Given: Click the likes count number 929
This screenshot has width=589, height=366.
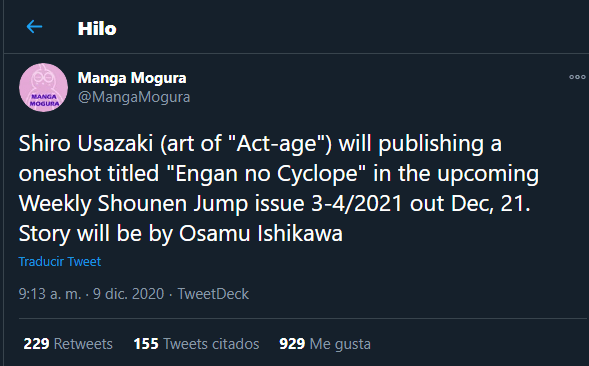Looking at the screenshot, I should [x=292, y=344].
